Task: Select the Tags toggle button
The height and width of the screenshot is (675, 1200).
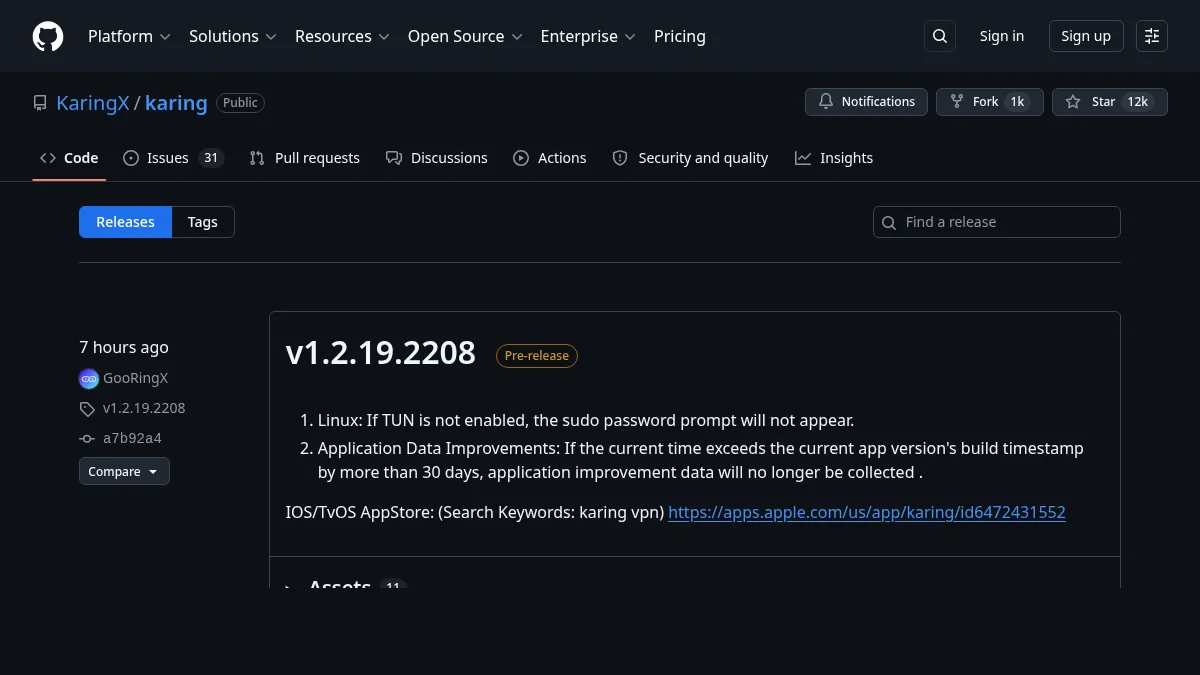Action: (203, 222)
